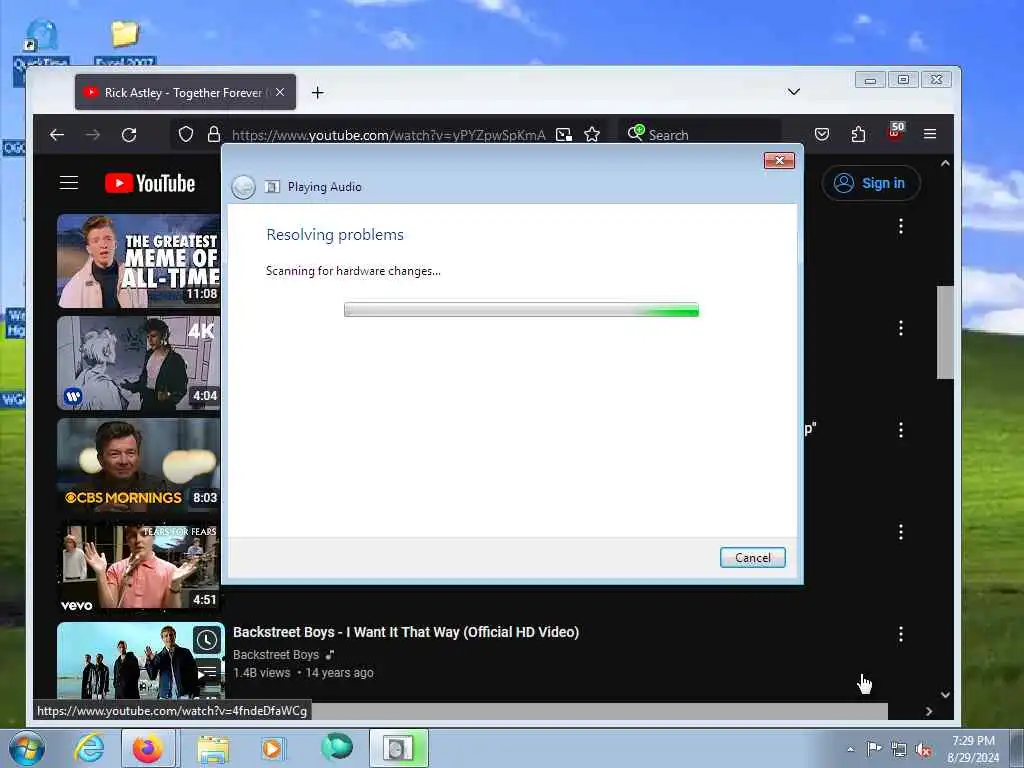Image resolution: width=1024 pixels, height=768 pixels.
Task: Click the troubleshooter back arrow button
Action: coord(243,187)
